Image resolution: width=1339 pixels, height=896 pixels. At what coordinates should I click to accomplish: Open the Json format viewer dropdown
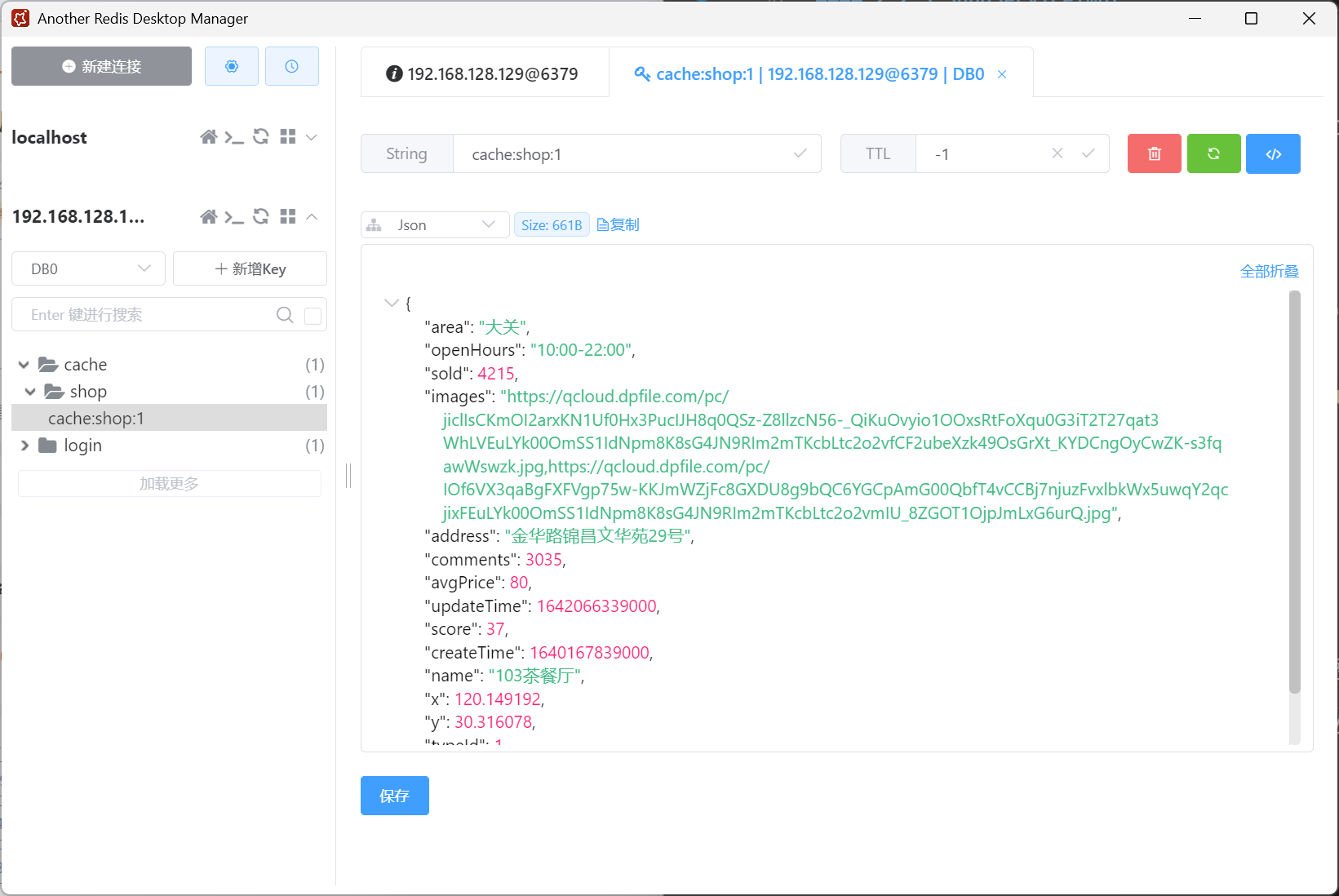[x=435, y=225]
